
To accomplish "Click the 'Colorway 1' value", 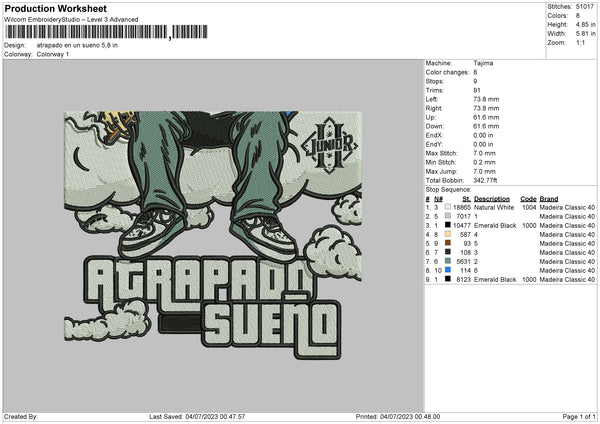I will coord(53,54).
